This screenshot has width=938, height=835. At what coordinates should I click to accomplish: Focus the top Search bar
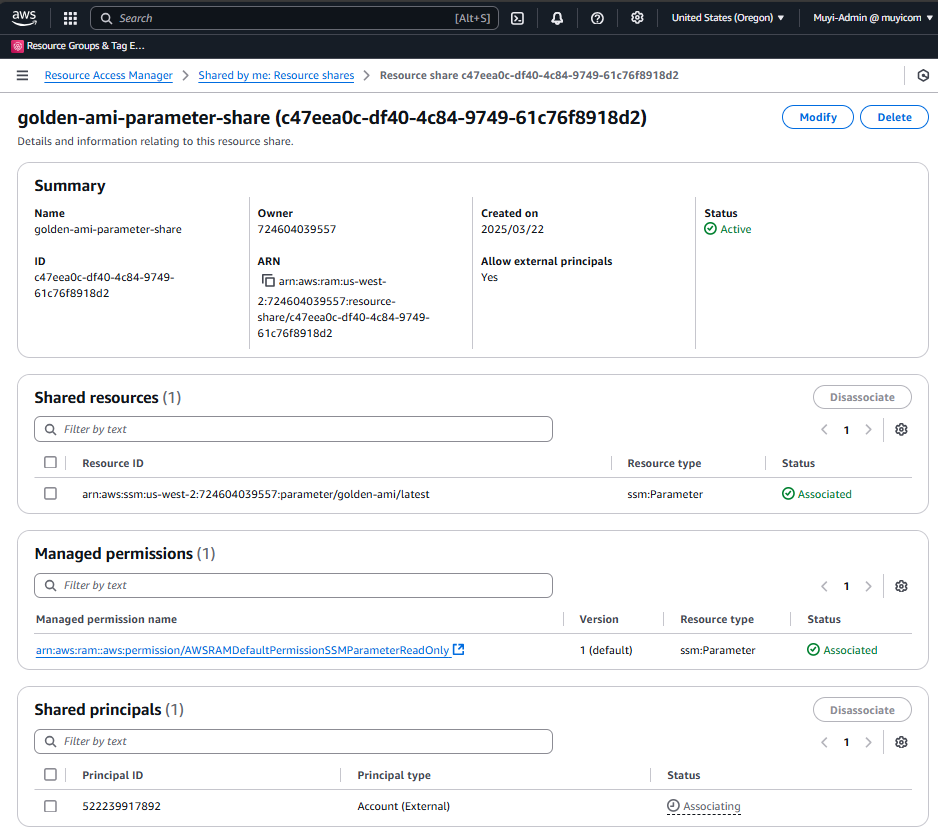294,19
